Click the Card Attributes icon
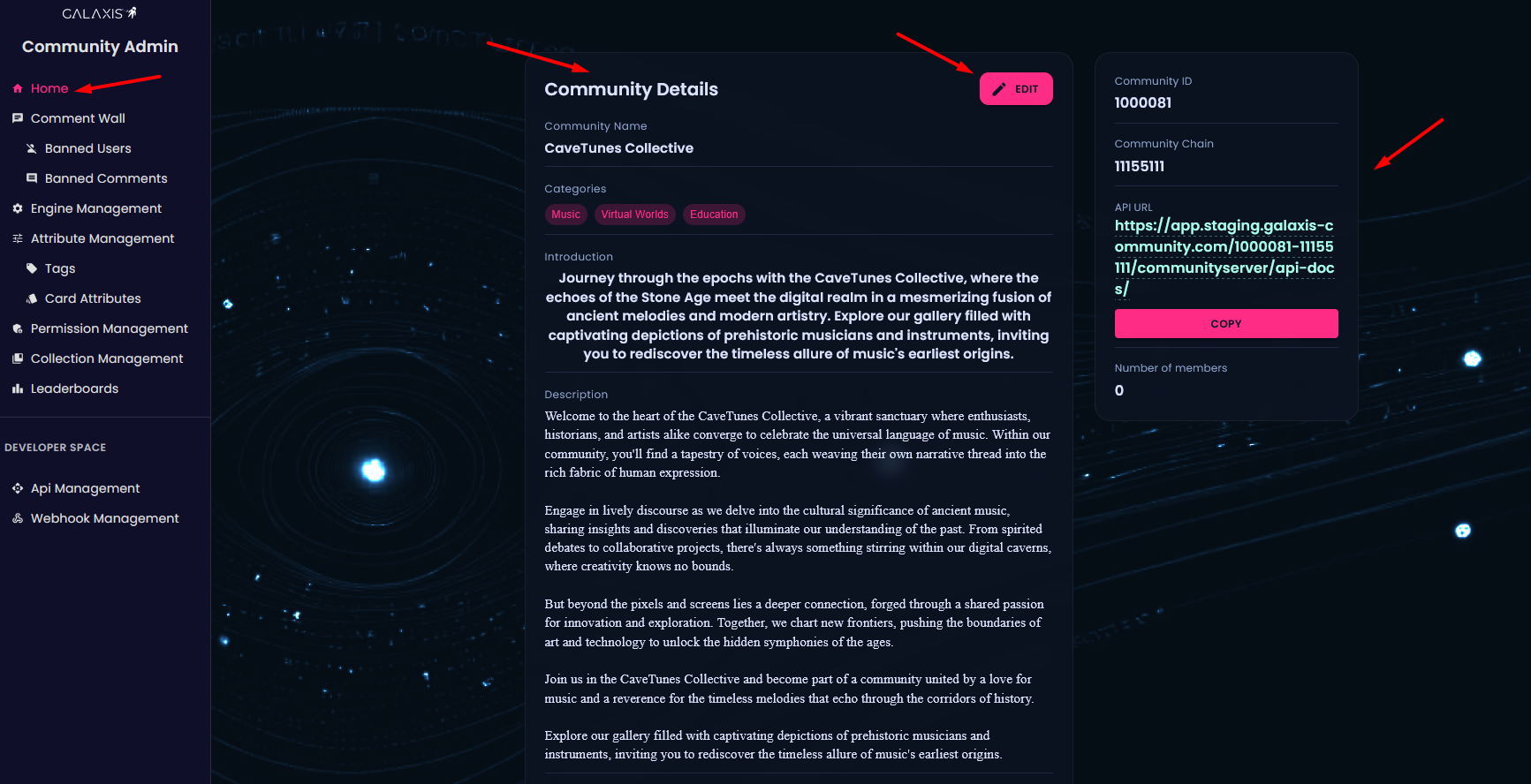Viewport: 1531px width, 784px height. pos(32,298)
